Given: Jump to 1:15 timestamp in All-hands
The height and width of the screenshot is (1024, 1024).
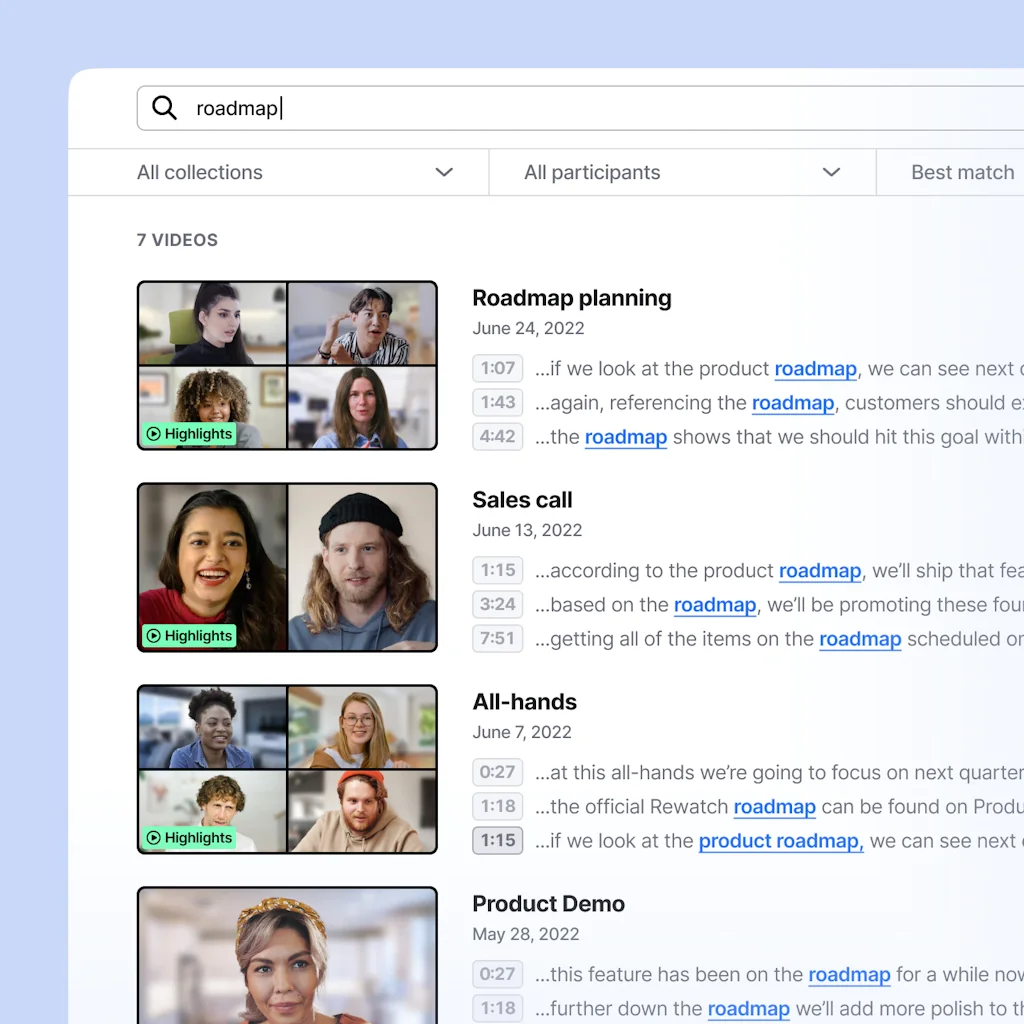Looking at the screenshot, I should tap(497, 840).
